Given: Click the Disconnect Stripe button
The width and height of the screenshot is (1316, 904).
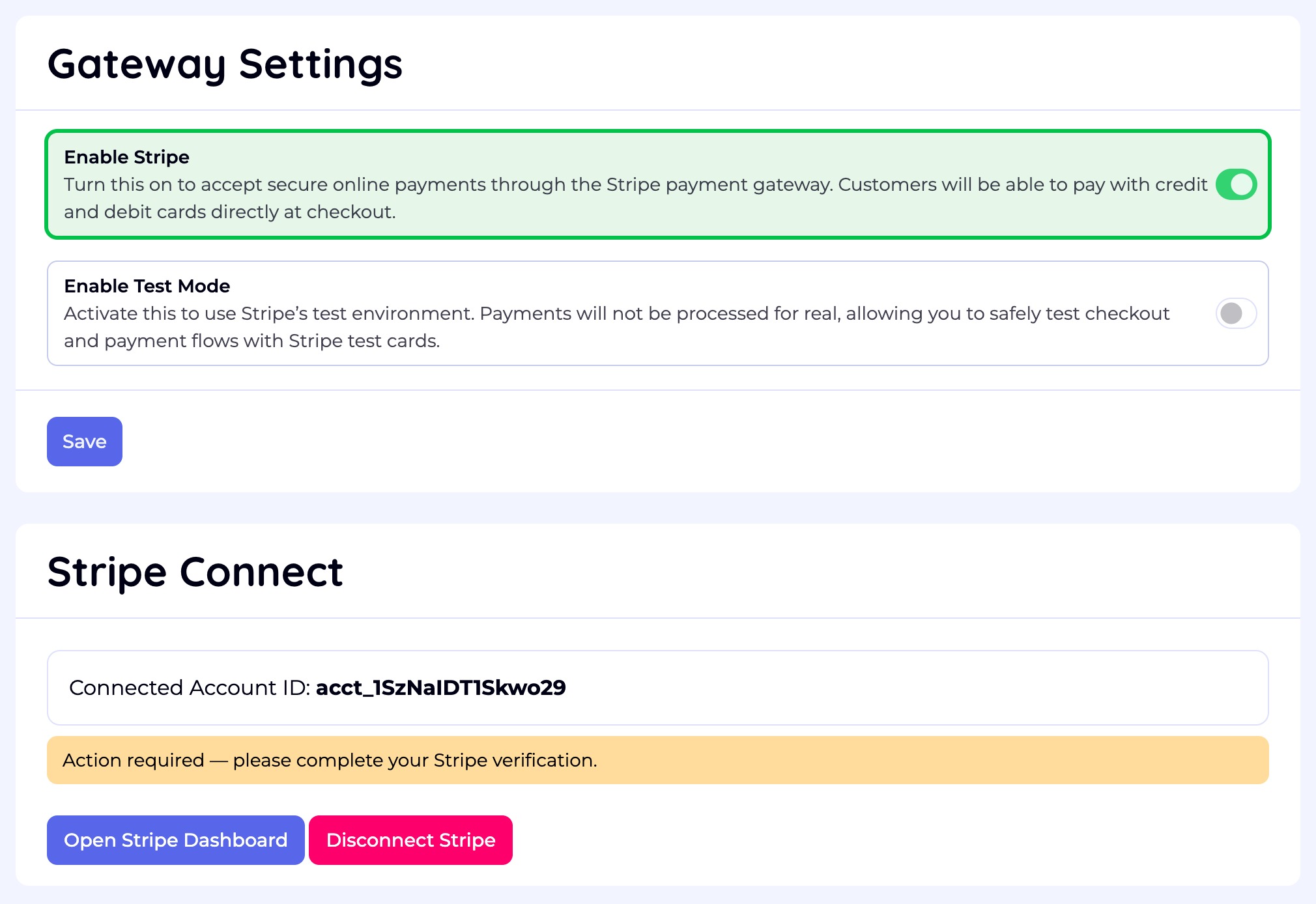Looking at the screenshot, I should (x=410, y=840).
